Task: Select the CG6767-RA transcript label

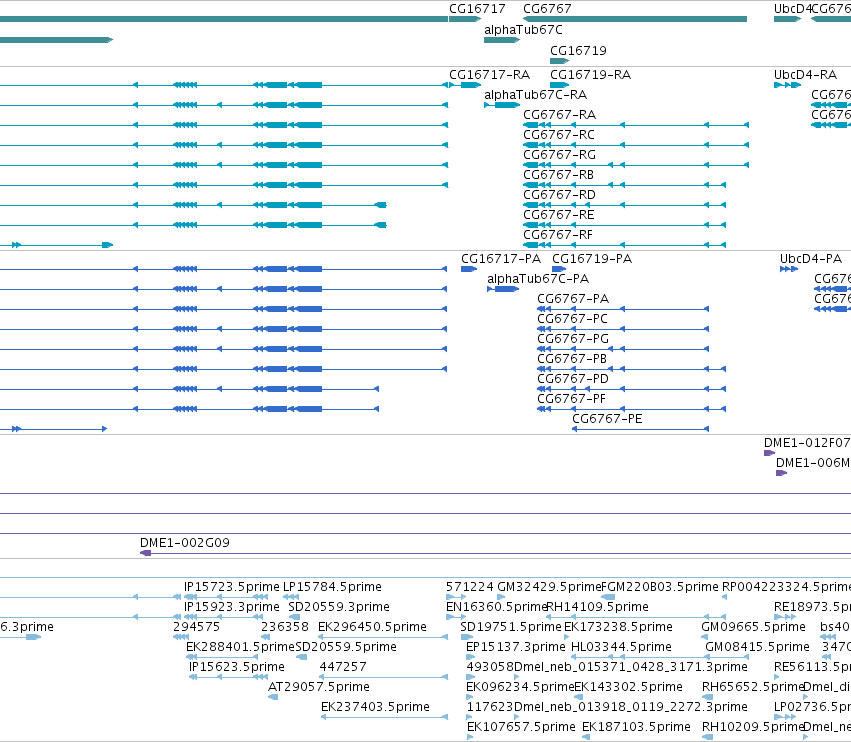Action: pos(560,115)
